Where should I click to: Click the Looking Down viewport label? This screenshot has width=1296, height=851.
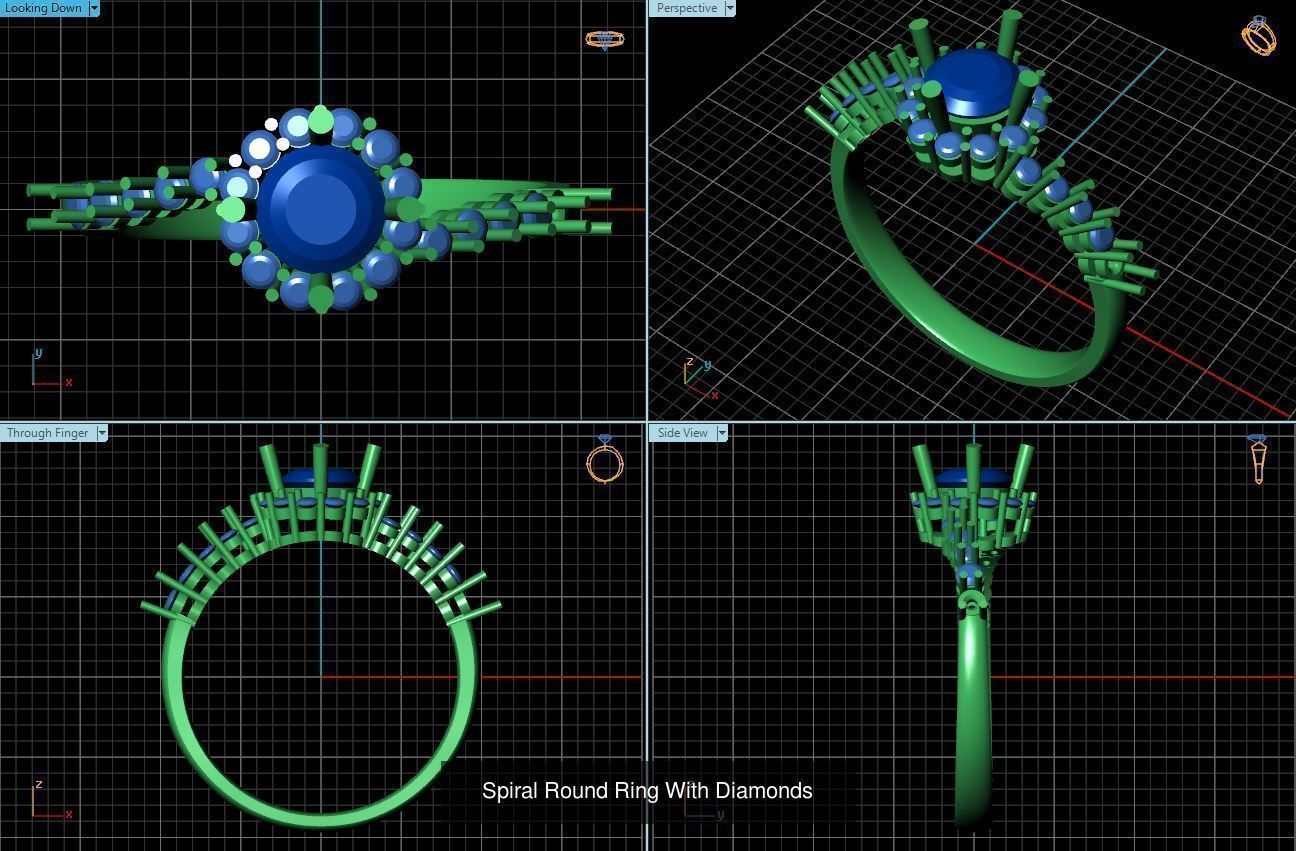44,8
